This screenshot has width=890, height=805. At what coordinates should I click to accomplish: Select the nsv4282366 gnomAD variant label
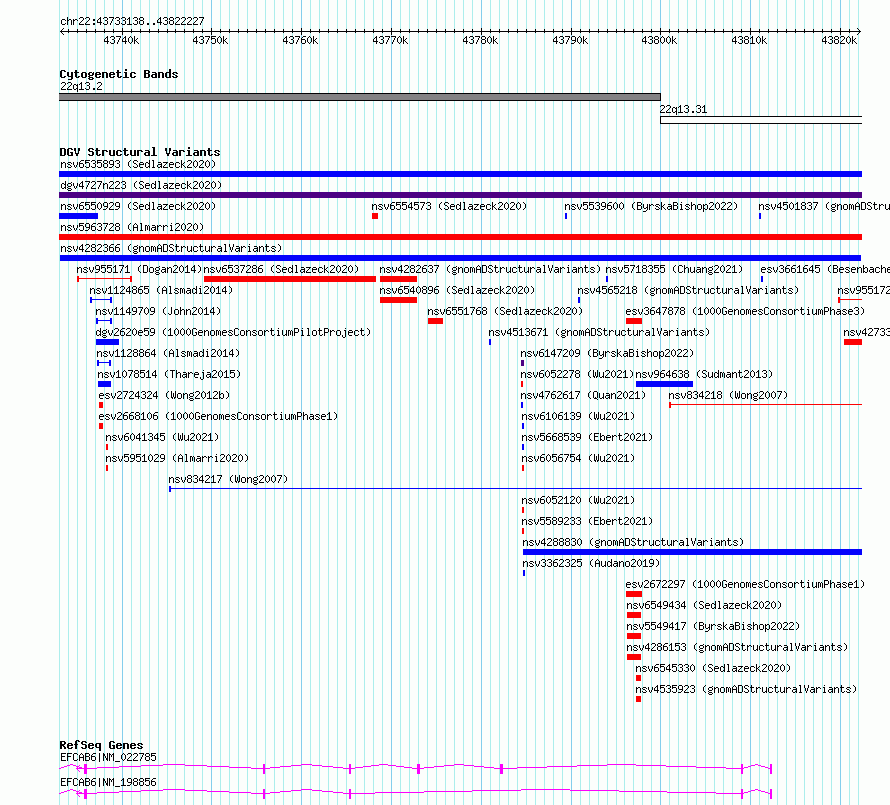[171, 249]
